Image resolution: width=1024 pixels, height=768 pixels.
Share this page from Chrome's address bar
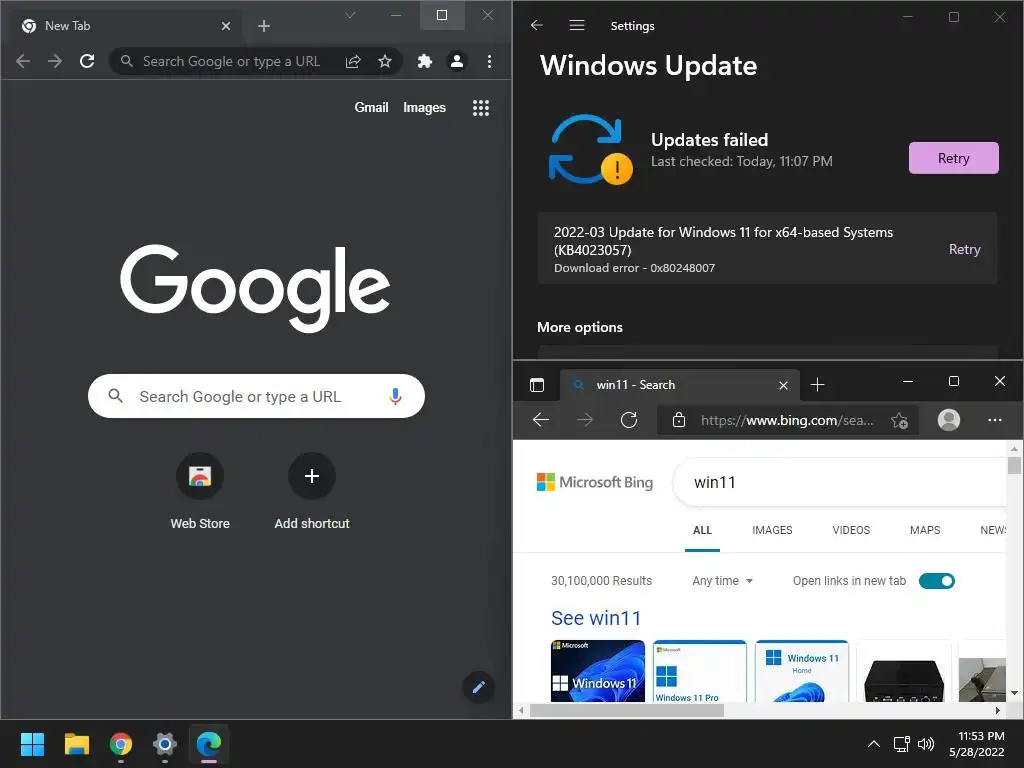pos(353,61)
